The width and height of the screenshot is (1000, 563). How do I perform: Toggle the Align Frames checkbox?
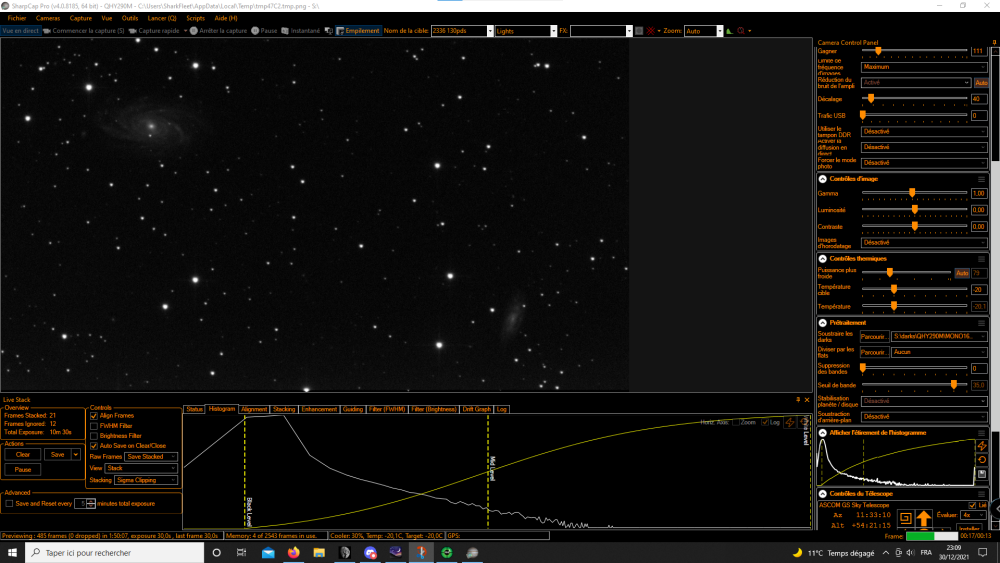pos(94,416)
